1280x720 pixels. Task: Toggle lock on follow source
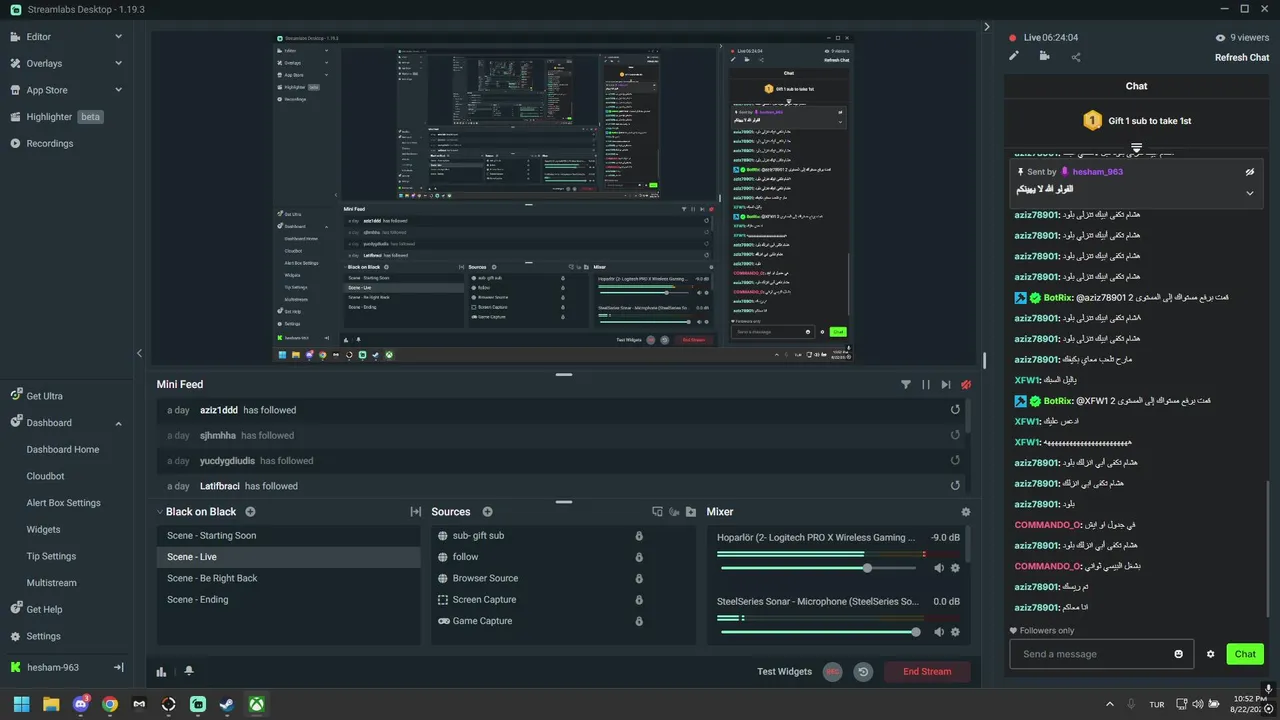pos(639,557)
